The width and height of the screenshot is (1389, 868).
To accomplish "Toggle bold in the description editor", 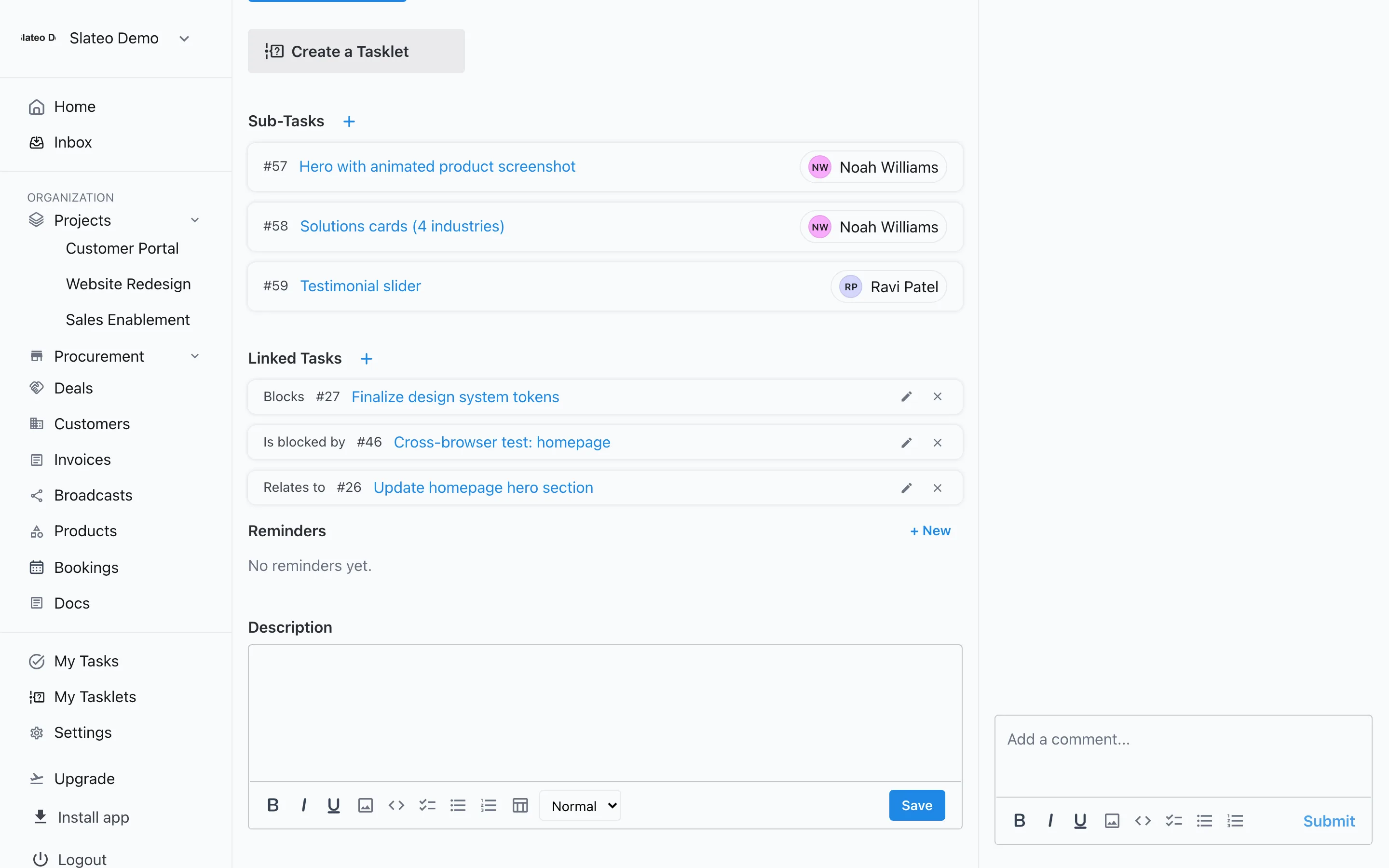I will tap(273, 805).
